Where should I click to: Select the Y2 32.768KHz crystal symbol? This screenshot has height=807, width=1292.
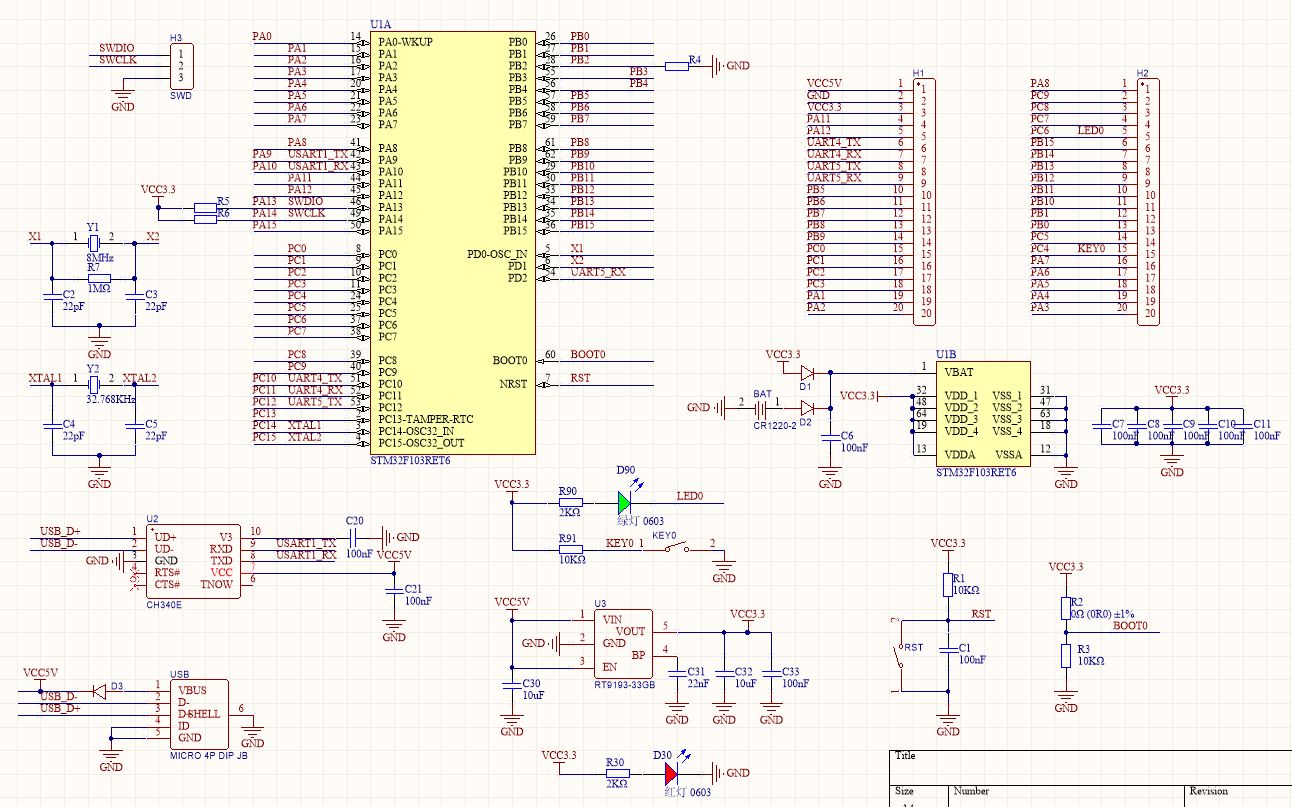(95, 383)
